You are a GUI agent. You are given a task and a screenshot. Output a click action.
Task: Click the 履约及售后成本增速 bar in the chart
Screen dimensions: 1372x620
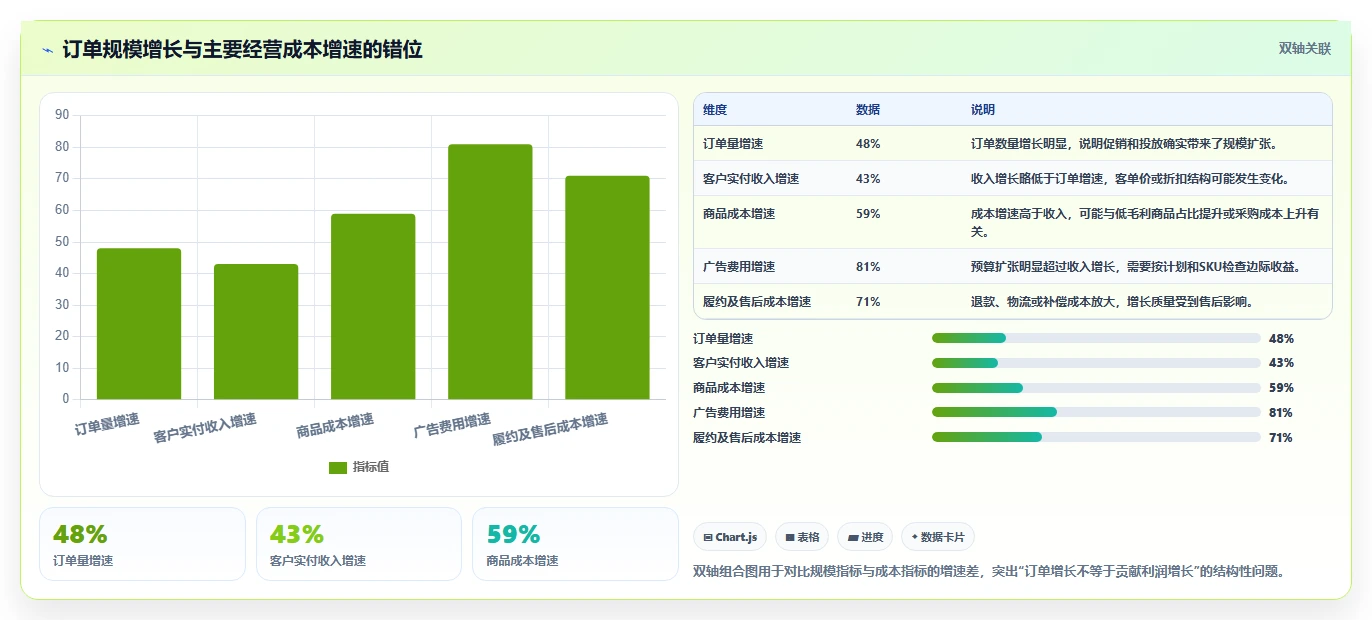click(x=607, y=288)
